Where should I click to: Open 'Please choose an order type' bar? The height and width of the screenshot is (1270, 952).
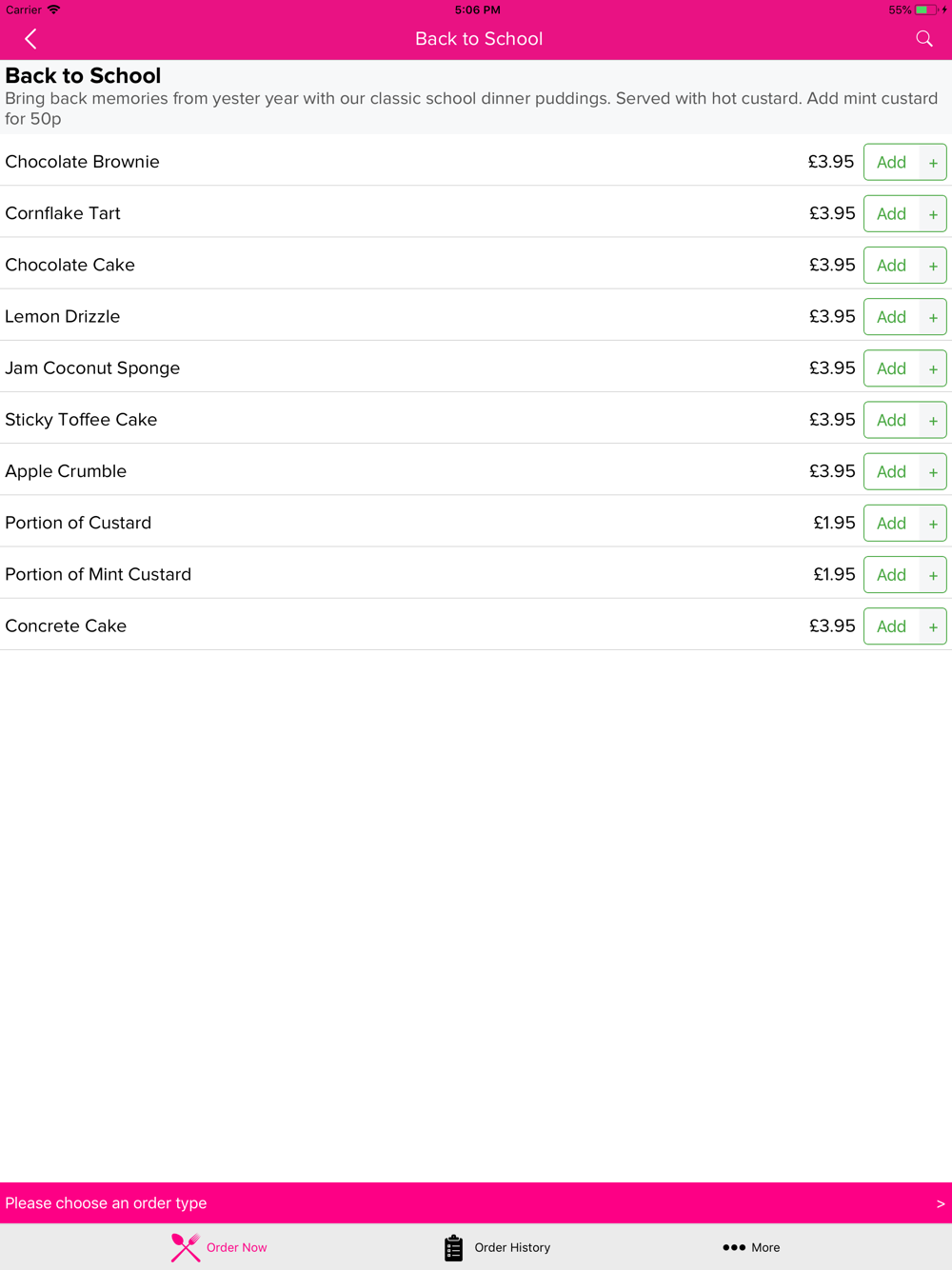(476, 1203)
